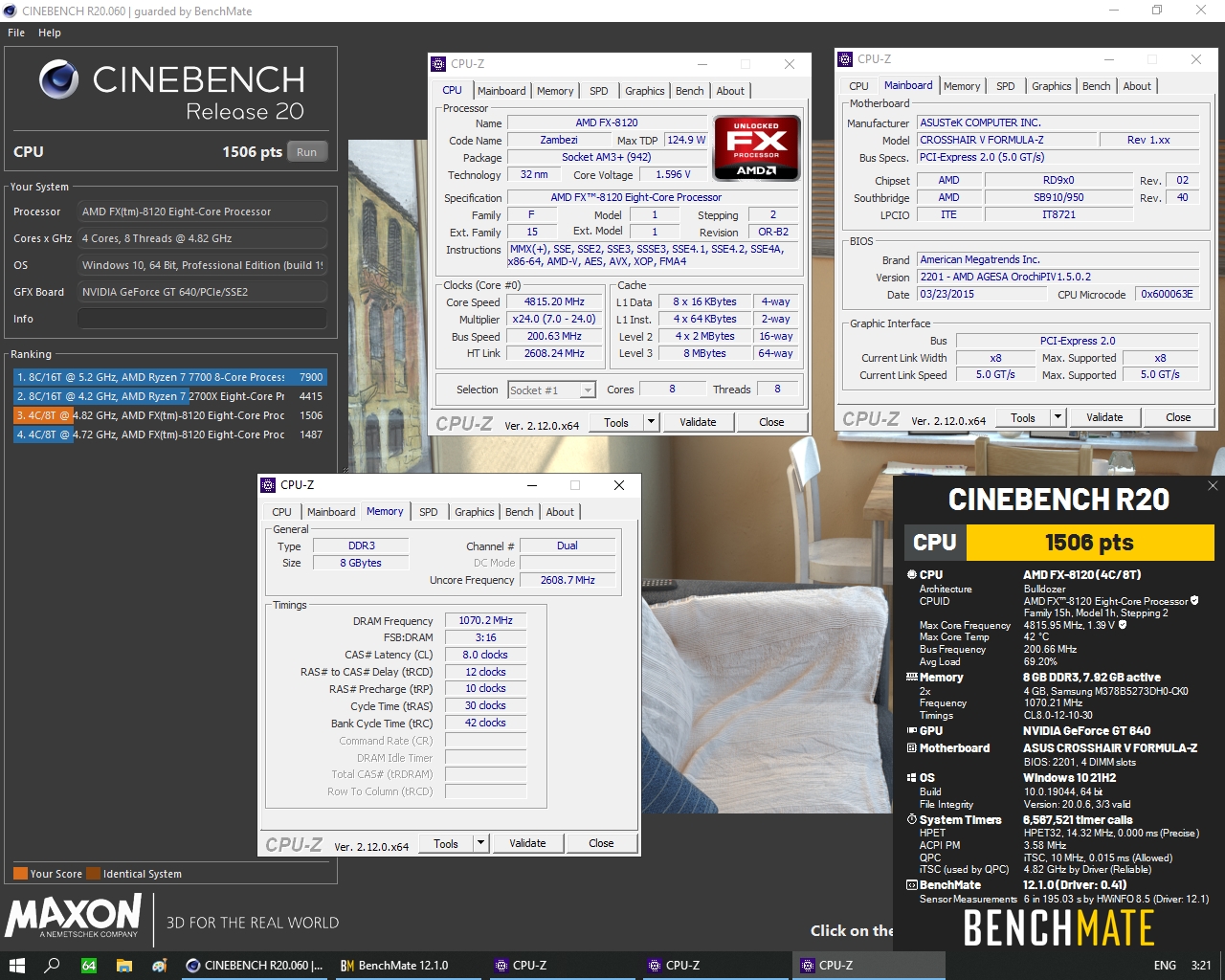This screenshot has width=1225, height=980.
Task: Click the DRAM Frequency 1070.2 MHz field
Action: pyautogui.click(x=485, y=620)
